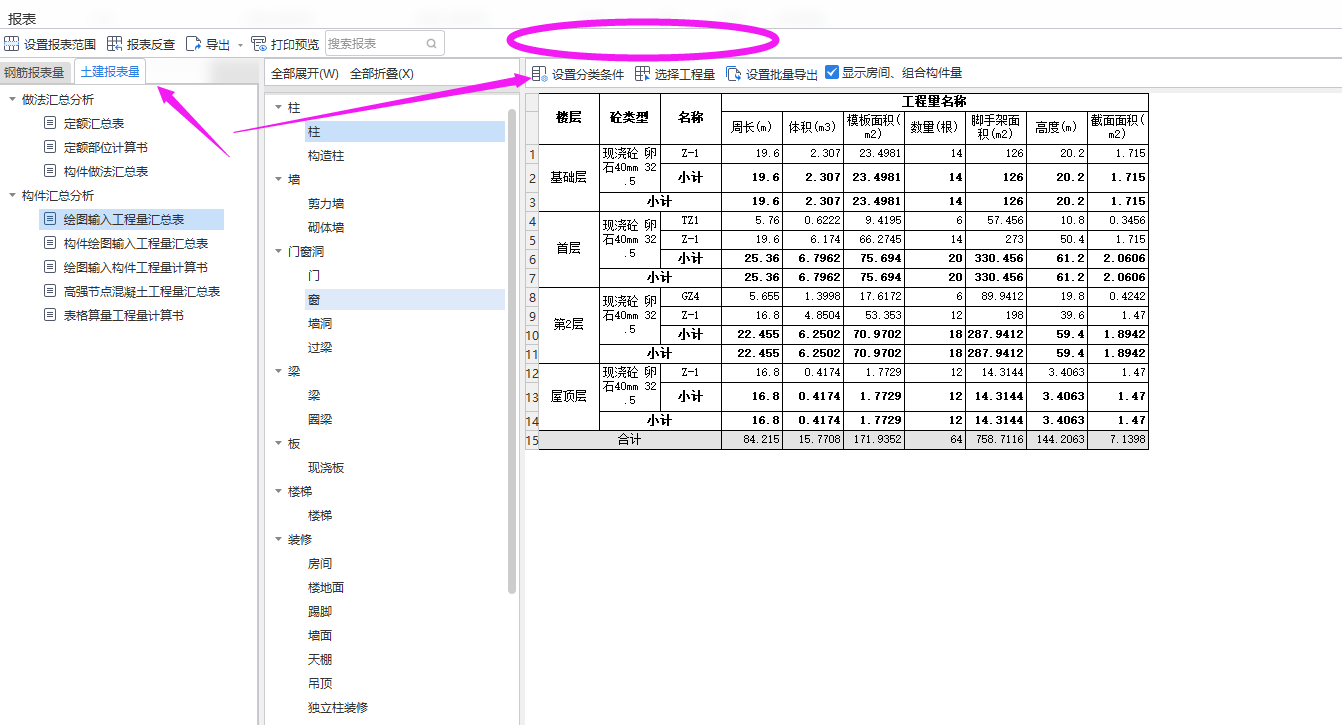The image size is (1342, 725).
Task: Click the GZ4 name cell
Action: [x=690, y=297]
